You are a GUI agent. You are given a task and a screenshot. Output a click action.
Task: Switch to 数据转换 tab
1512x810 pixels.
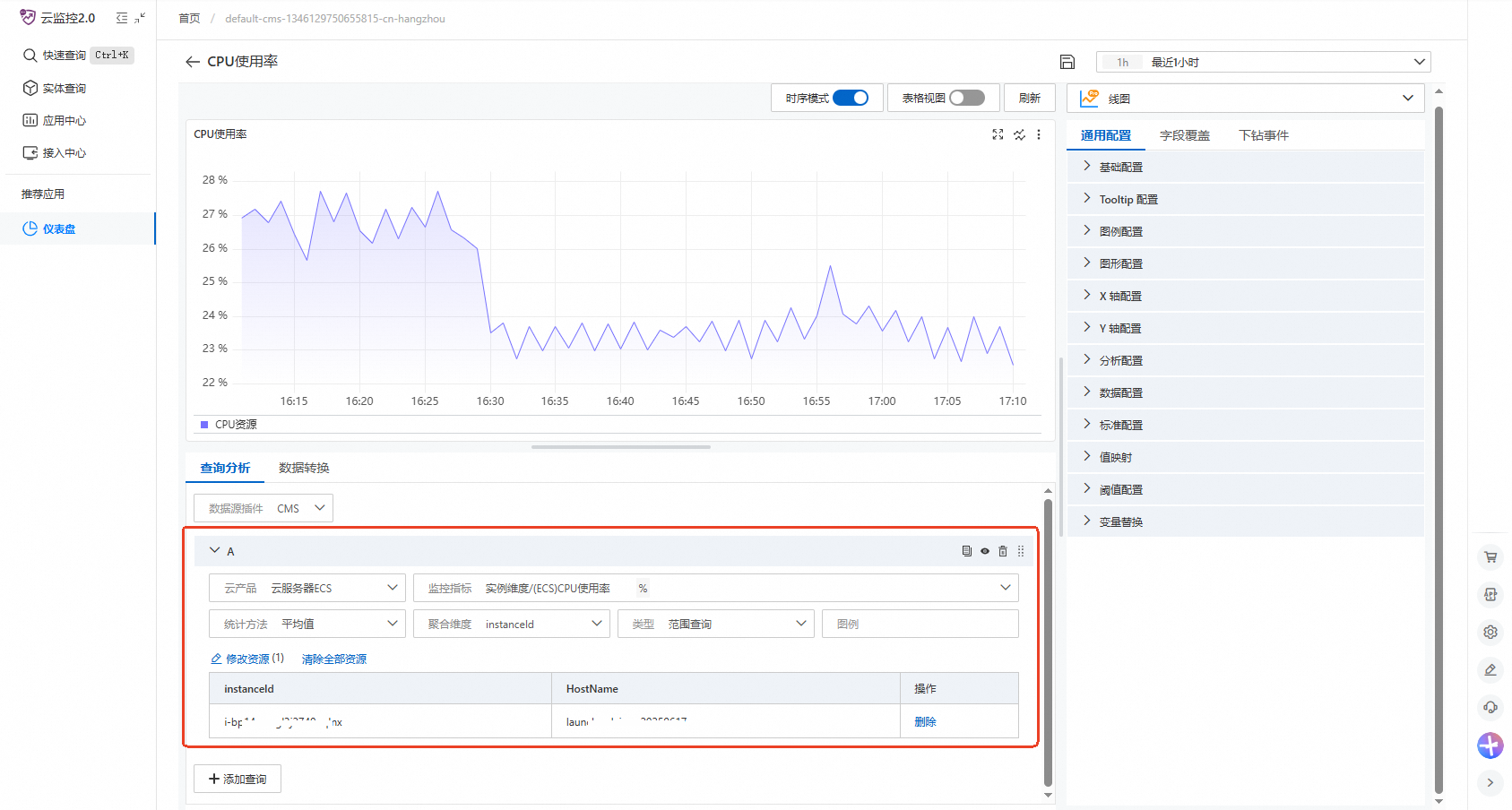point(304,468)
